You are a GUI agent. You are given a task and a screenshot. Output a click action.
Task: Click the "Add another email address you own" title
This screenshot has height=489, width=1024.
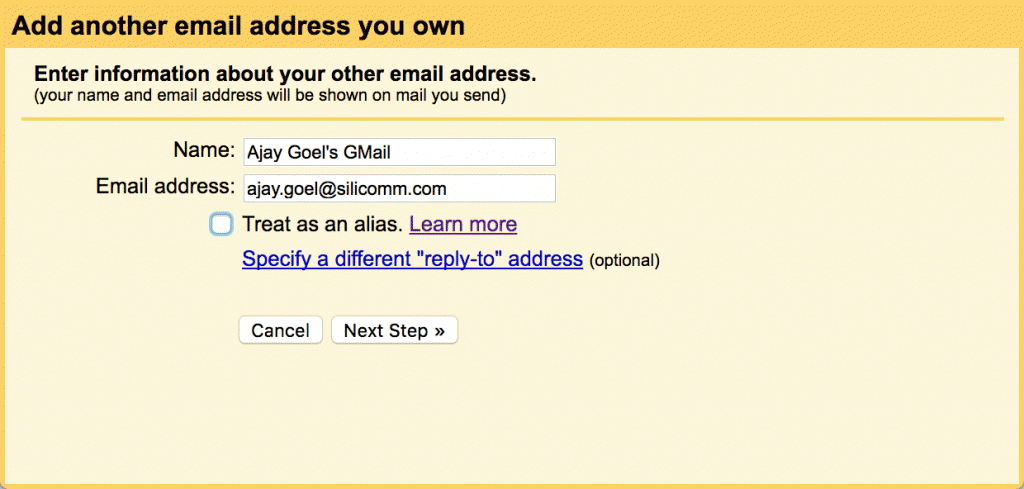click(x=238, y=26)
